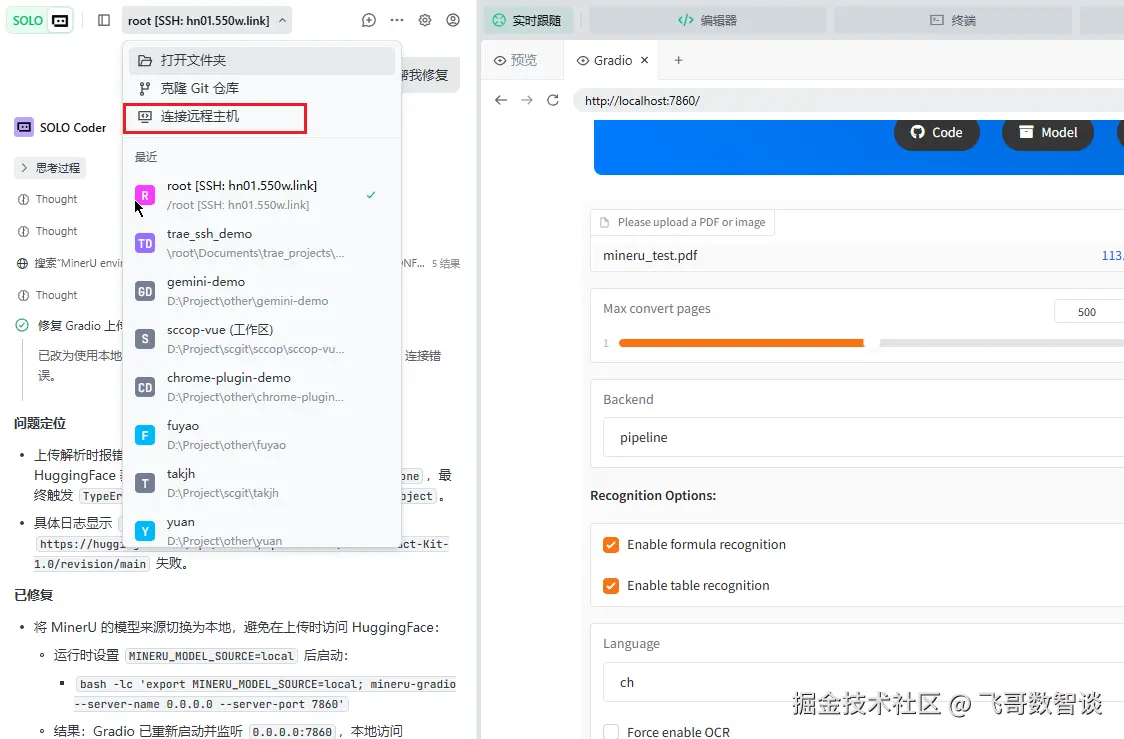Open the Language ch dropdown

click(x=863, y=682)
